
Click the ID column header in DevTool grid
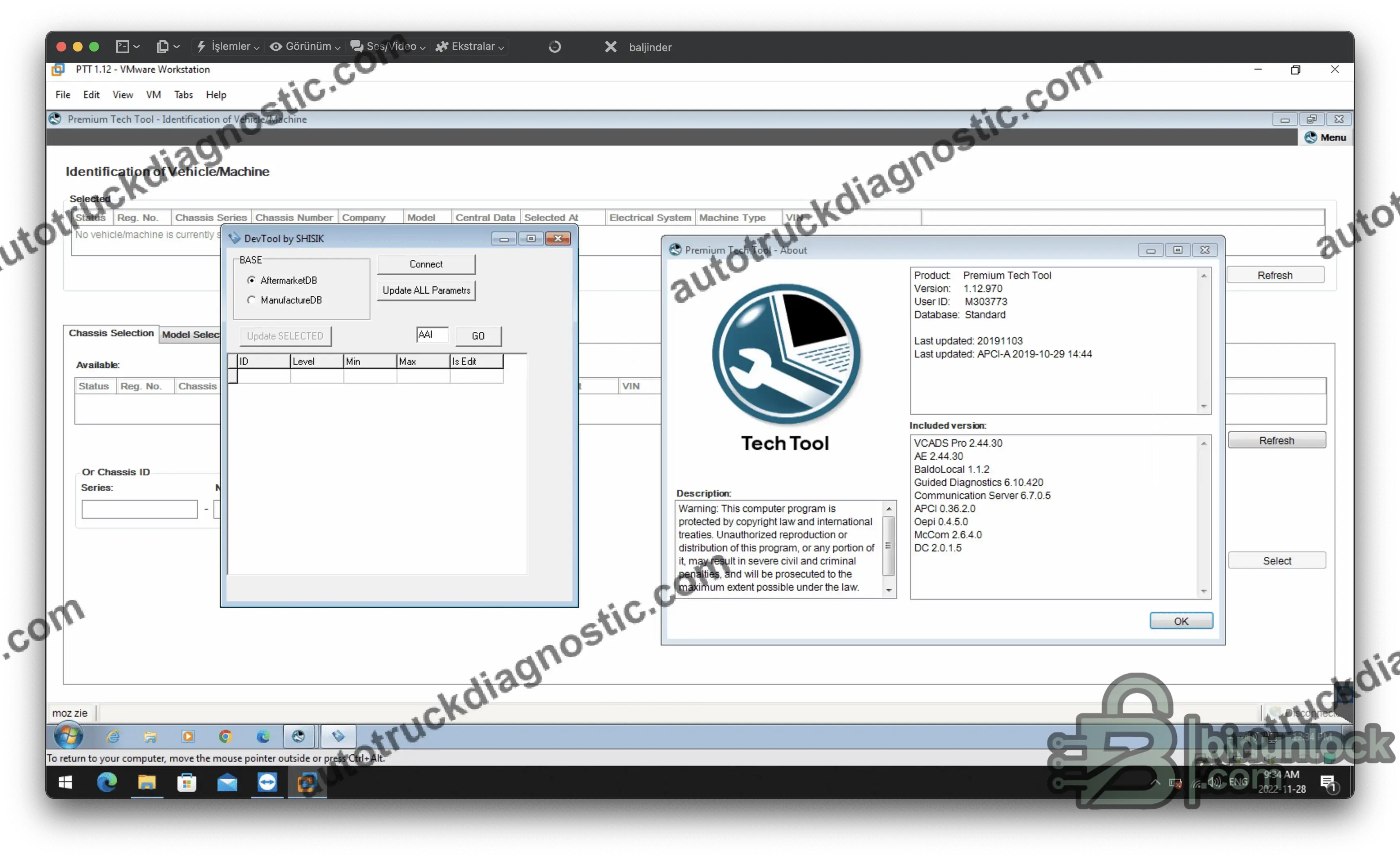point(264,361)
